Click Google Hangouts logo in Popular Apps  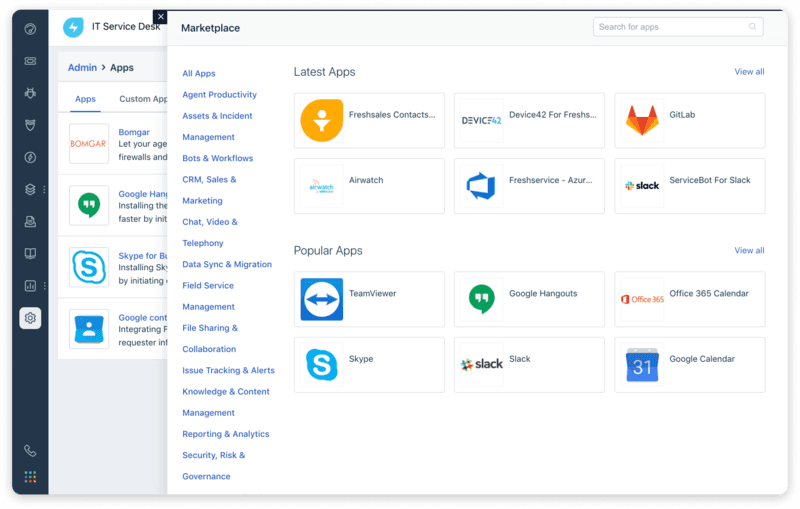[x=482, y=299]
